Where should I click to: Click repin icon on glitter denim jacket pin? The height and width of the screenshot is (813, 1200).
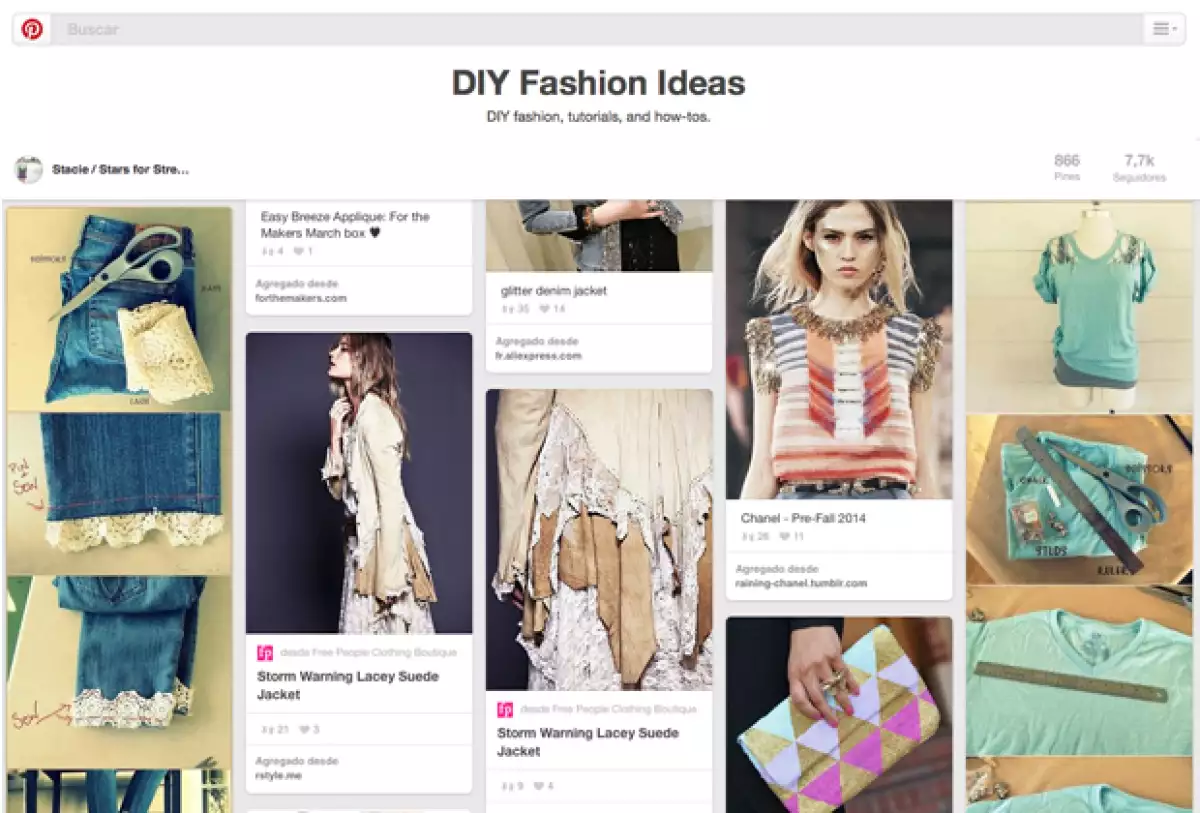point(506,310)
